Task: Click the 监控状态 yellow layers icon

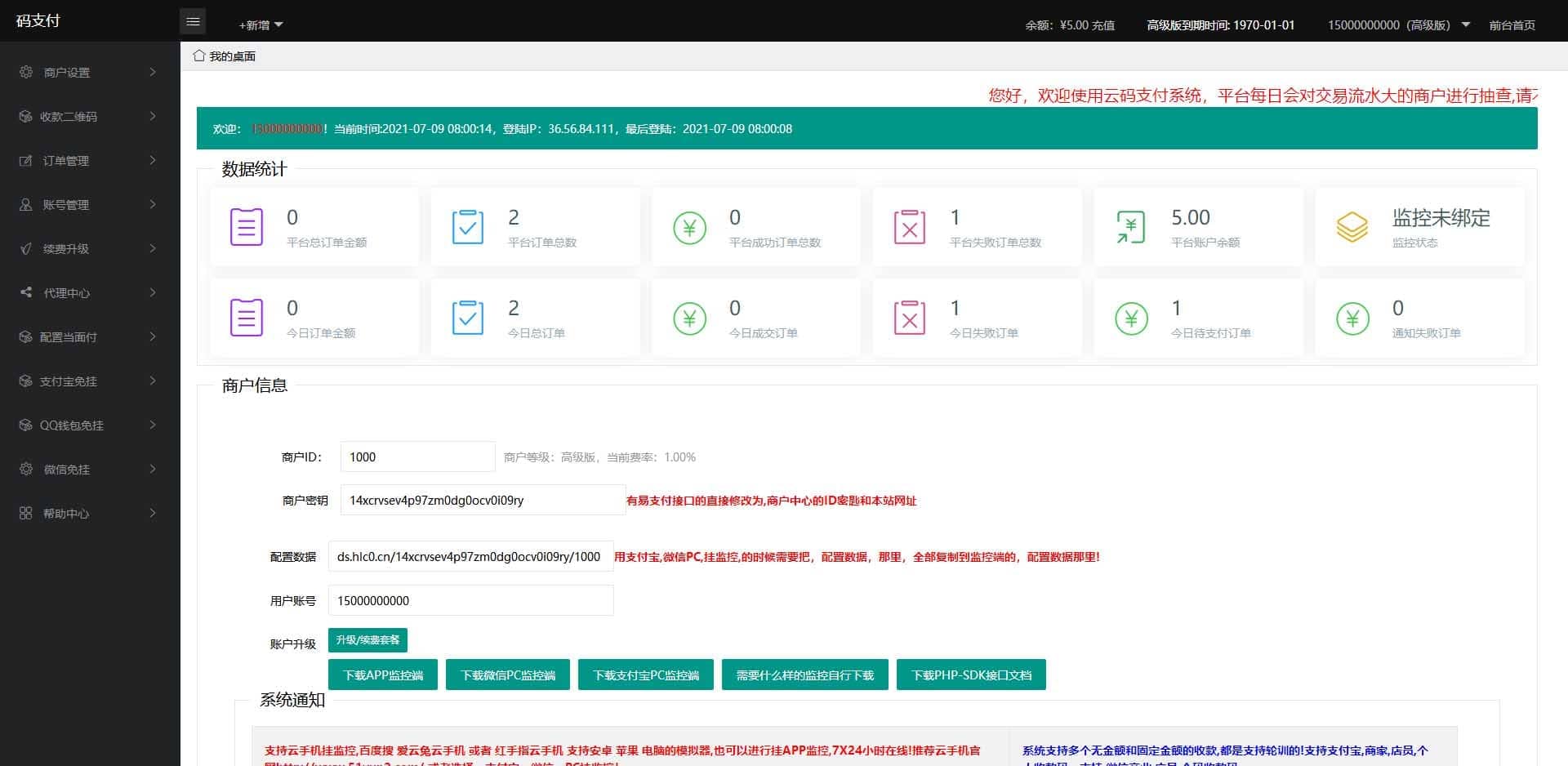Action: 1352,227
